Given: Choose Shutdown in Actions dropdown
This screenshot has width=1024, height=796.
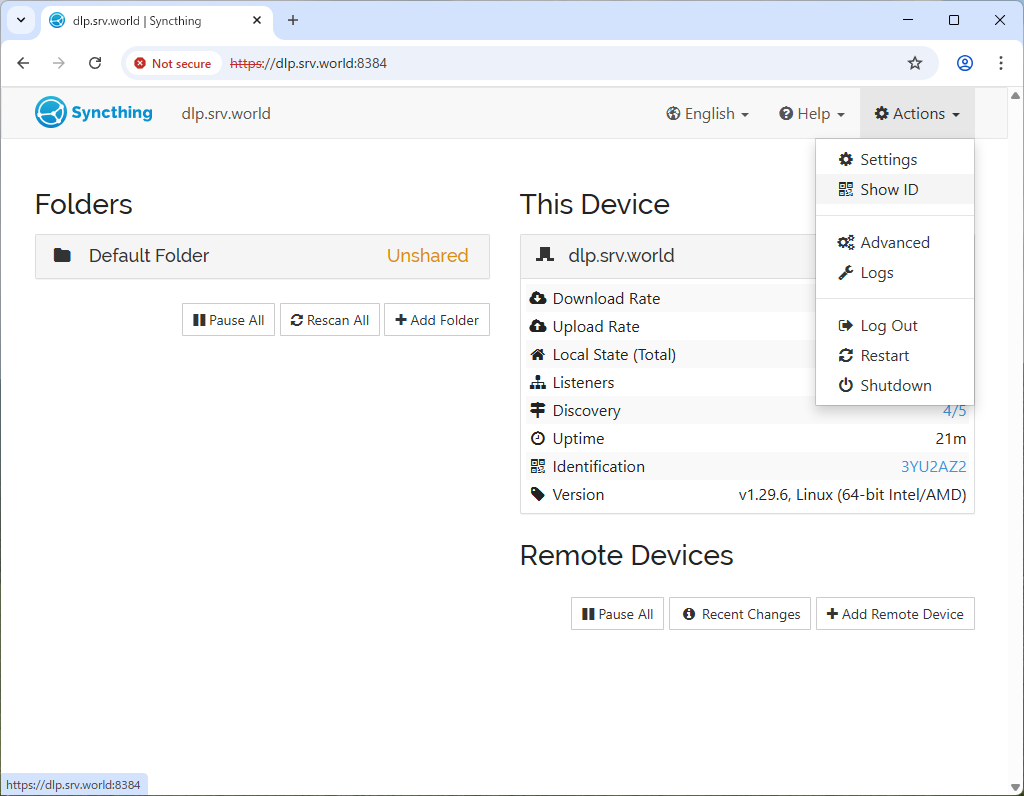Looking at the screenshot, I should (x=895, y=385).
